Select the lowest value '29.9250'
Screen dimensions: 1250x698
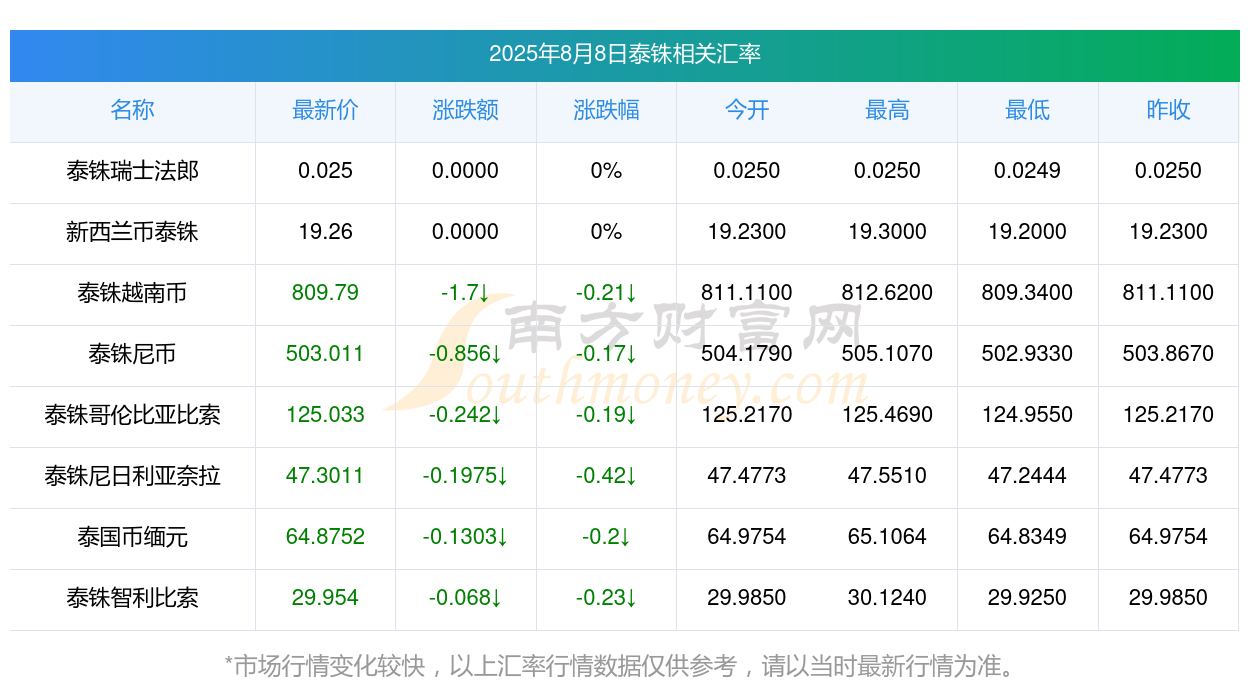point(1028,598)
